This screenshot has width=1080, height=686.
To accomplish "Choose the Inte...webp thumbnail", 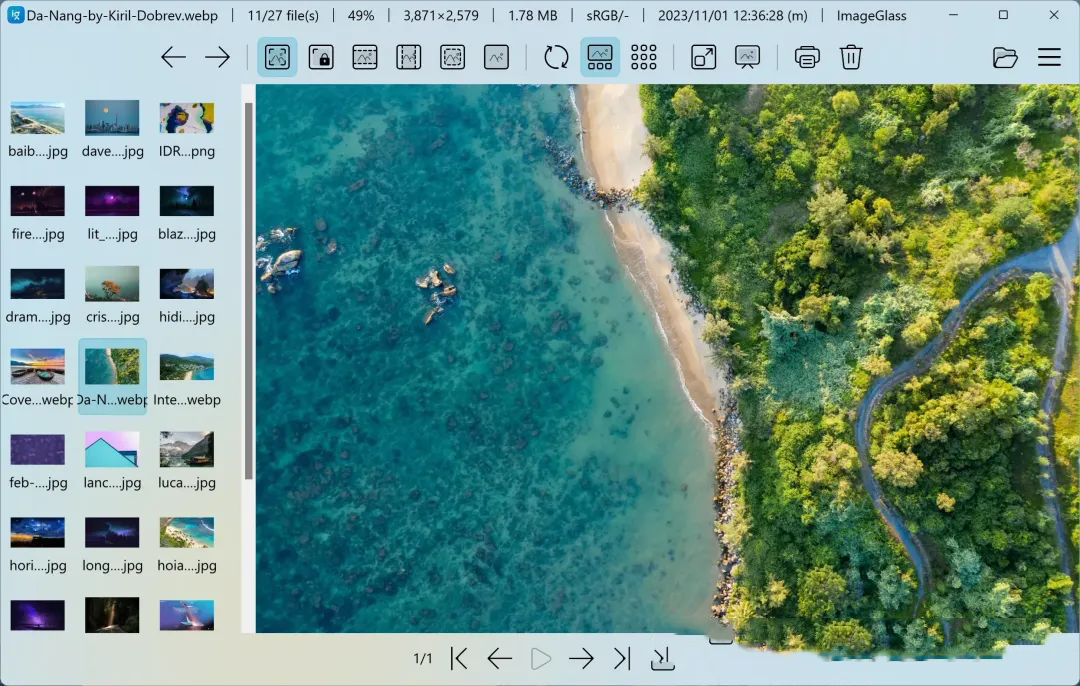I will pos(187,377).
